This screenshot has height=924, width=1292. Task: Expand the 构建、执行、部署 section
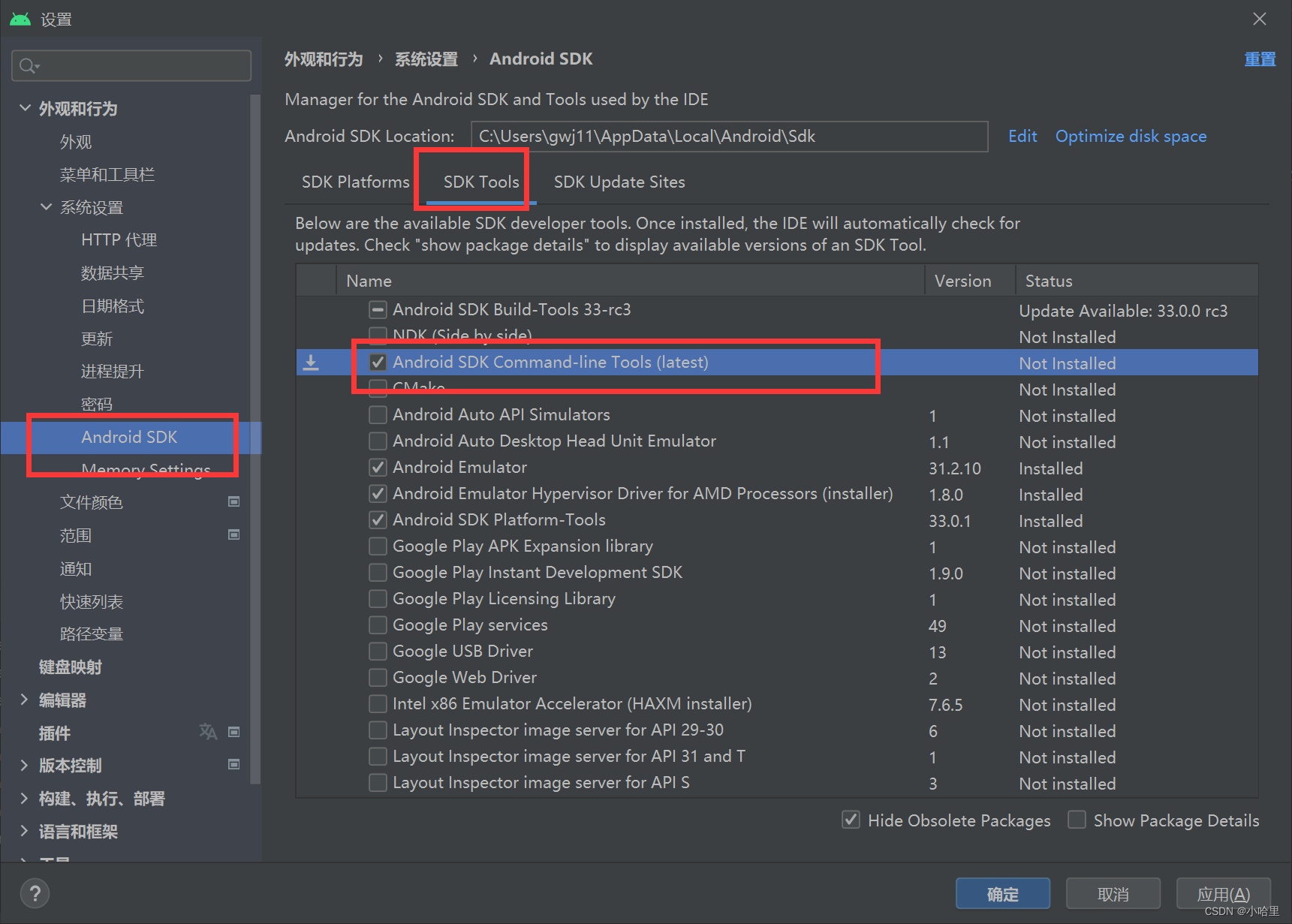[25, 798]
